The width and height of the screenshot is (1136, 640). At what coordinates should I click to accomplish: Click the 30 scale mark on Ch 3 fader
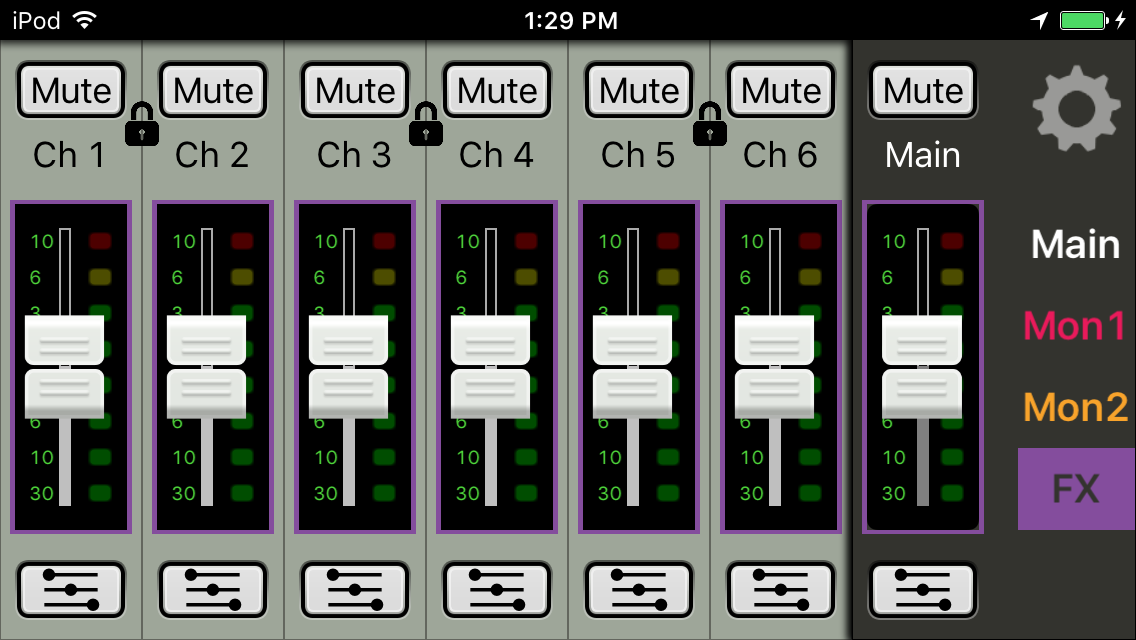pos(326,494)
